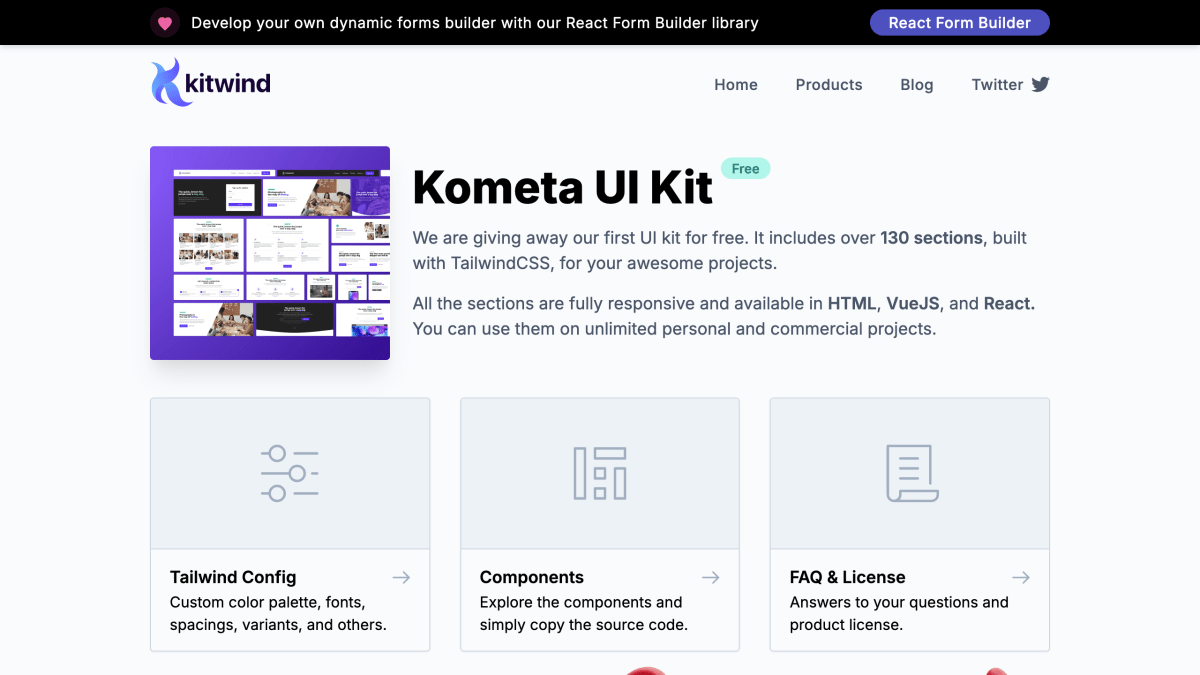Screen dimensions: 1200x675
Task: Open the Twitter link text
Action: [x=997, y=85]
